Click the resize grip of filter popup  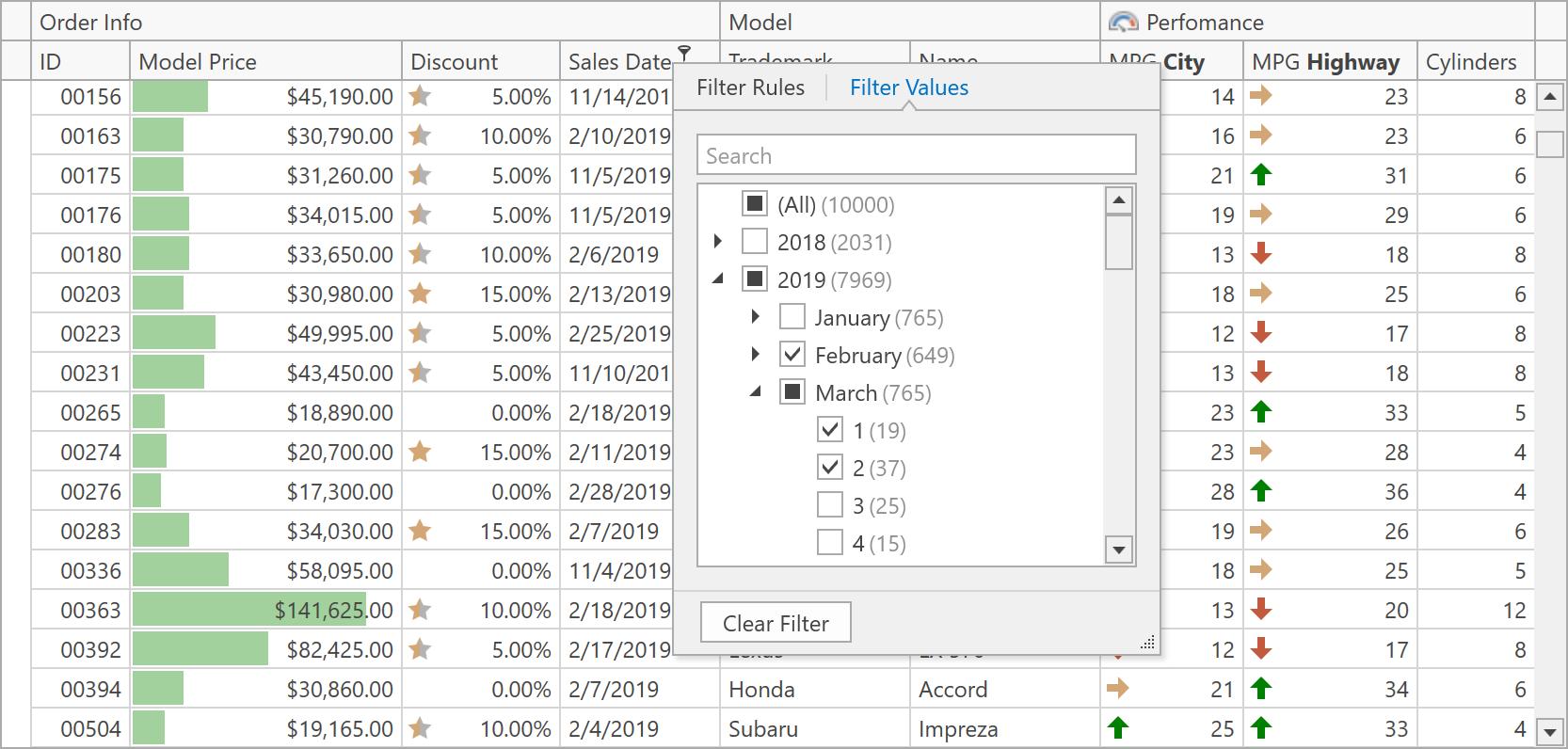(x=1147, y=643)
